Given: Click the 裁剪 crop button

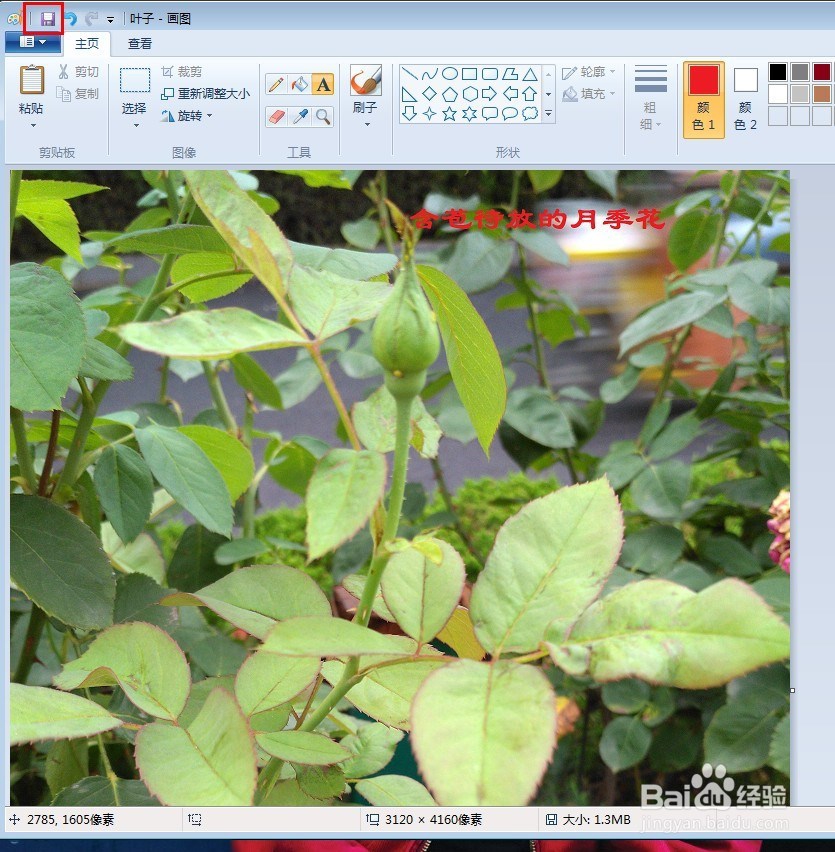Looking at the screenshot, I should click(181, 72).
